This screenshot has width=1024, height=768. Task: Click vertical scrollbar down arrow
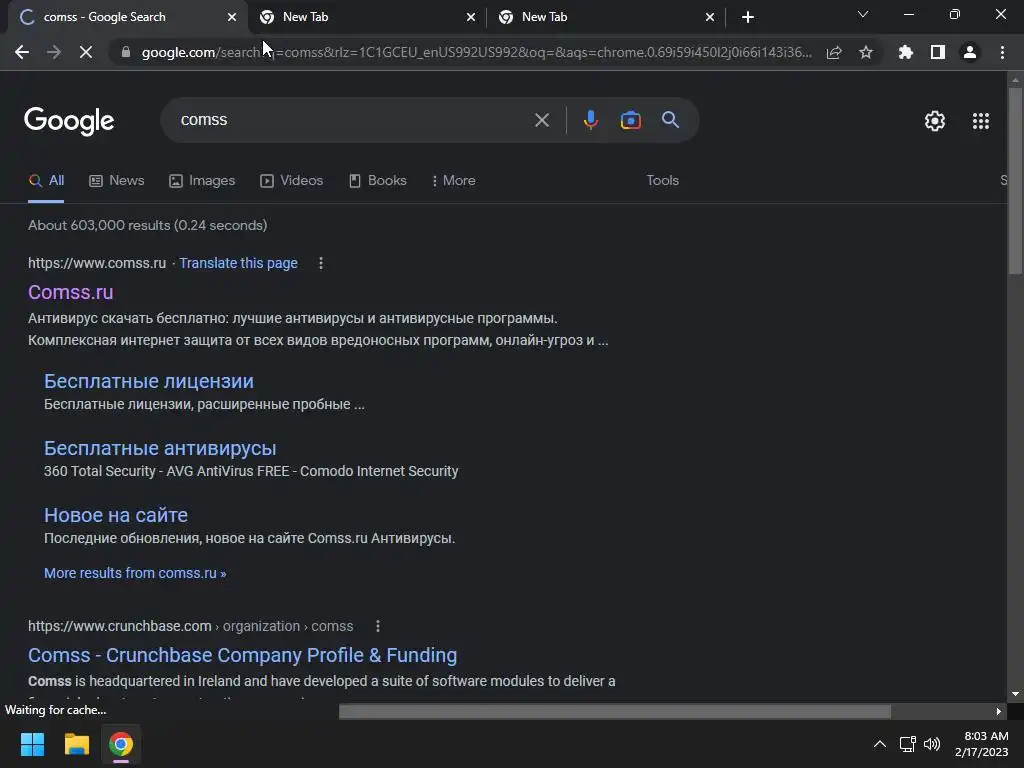1015,694
